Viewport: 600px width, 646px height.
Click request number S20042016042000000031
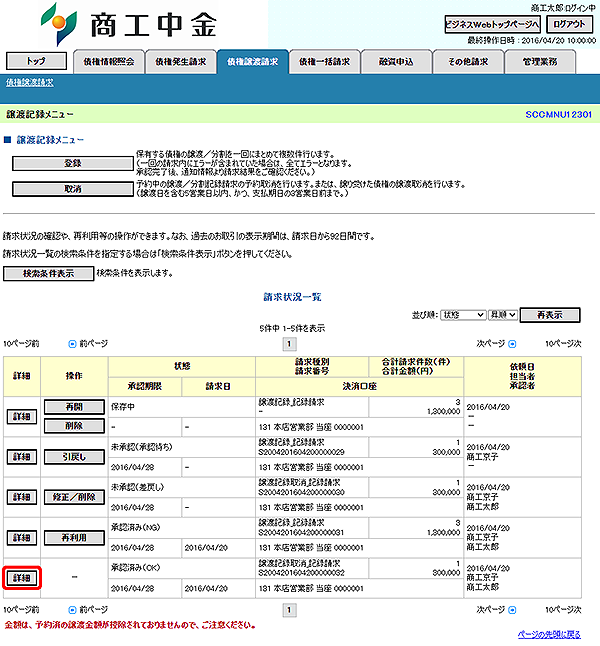click(302, 533)
